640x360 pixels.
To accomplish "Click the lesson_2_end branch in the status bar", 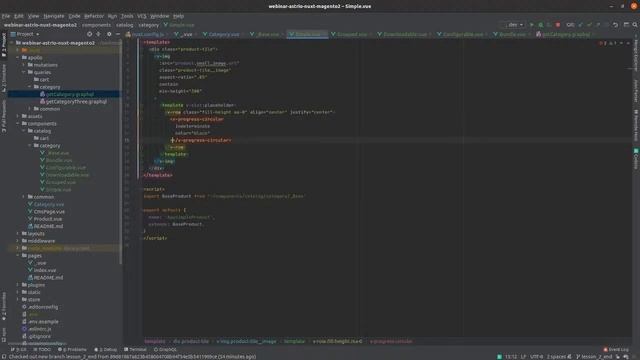I will [594, 357].
